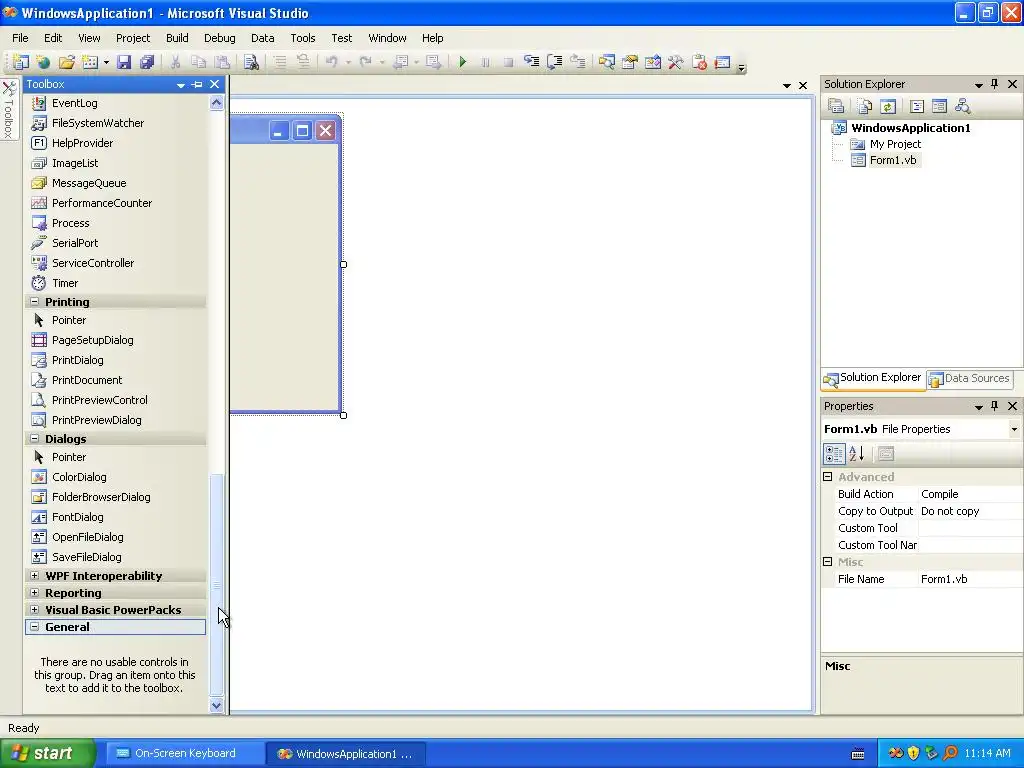Select the WindowsApplication1 project node
The height and width of the screenshot is (768, 1024).
910,127
